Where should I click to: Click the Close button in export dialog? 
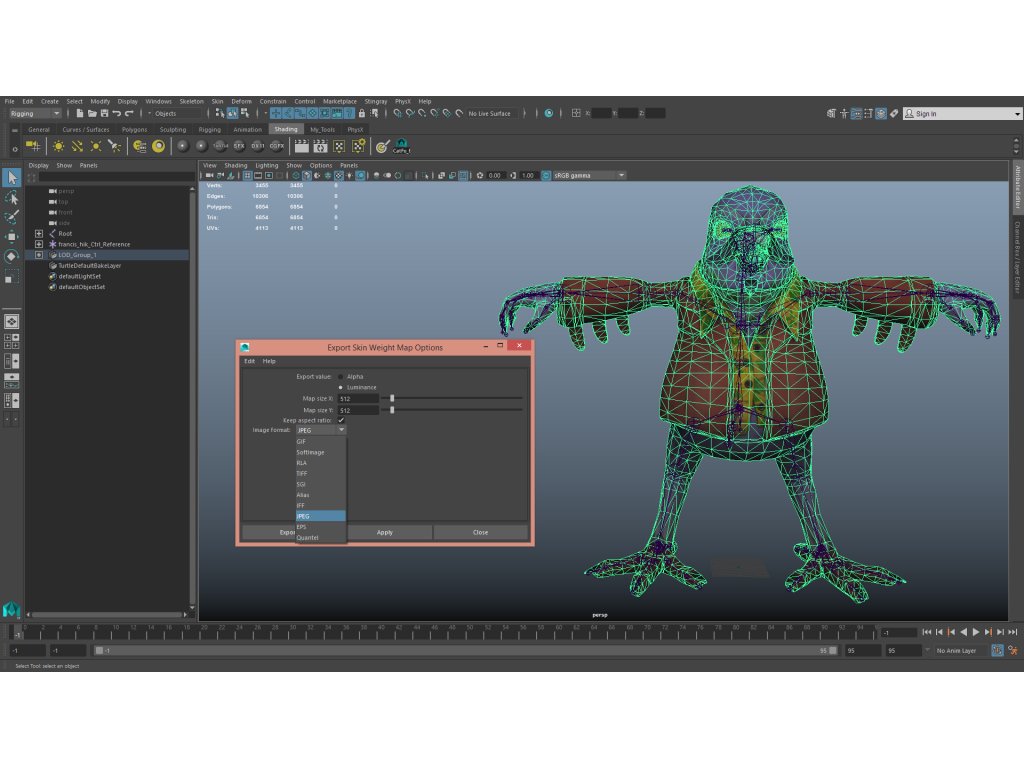pyautogui.click(x=481, y=532)
